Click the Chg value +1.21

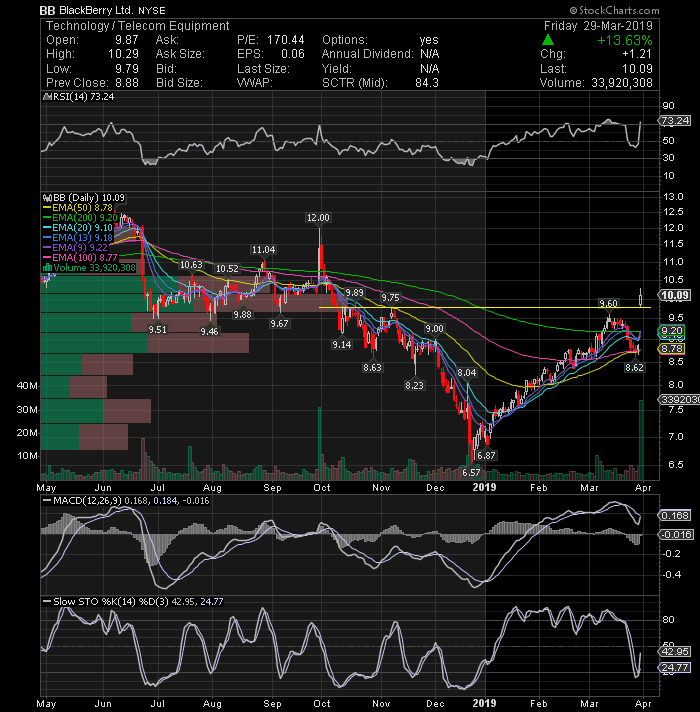637,54
